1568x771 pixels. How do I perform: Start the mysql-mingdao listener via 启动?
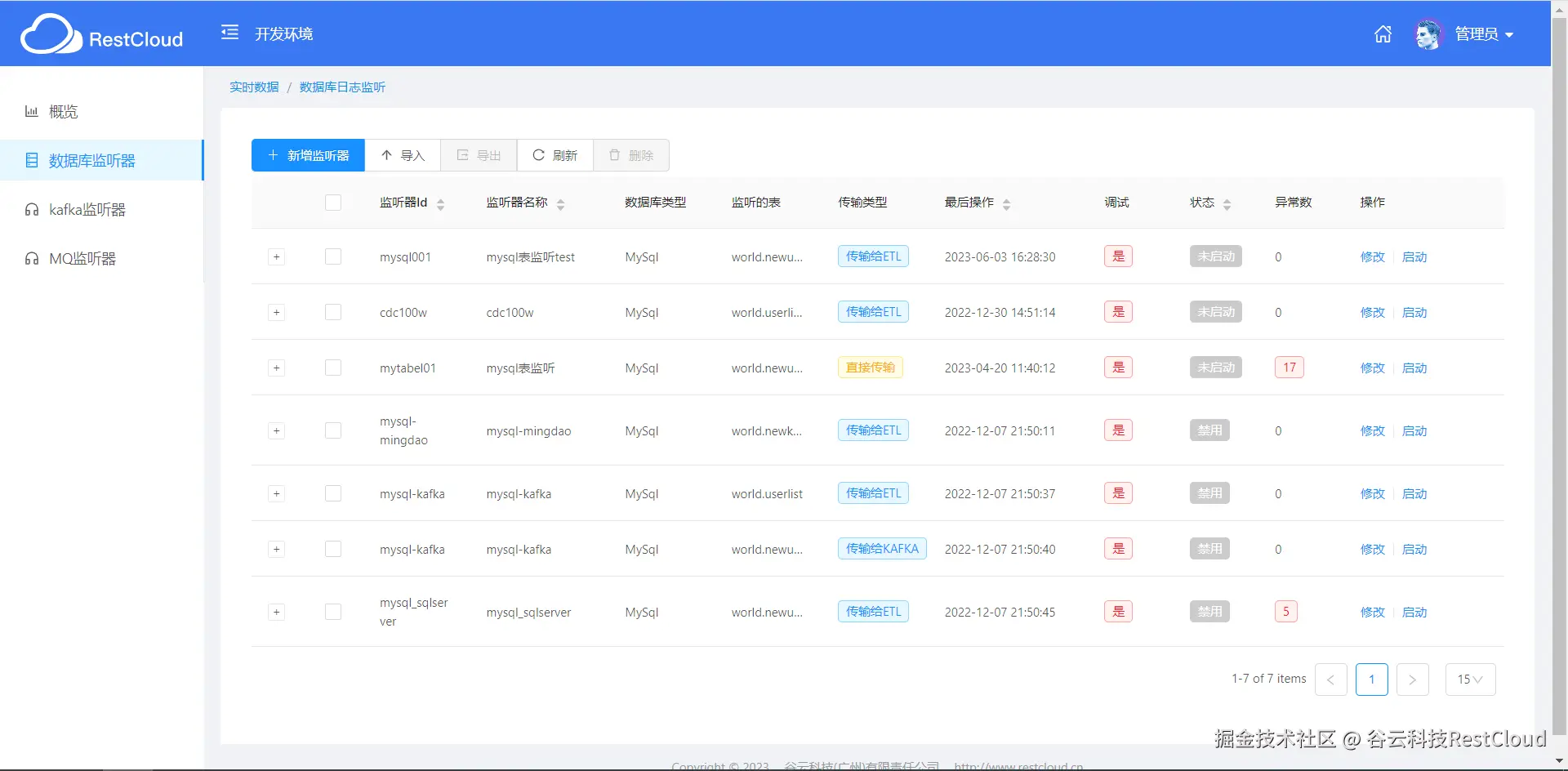point(1414,431)
